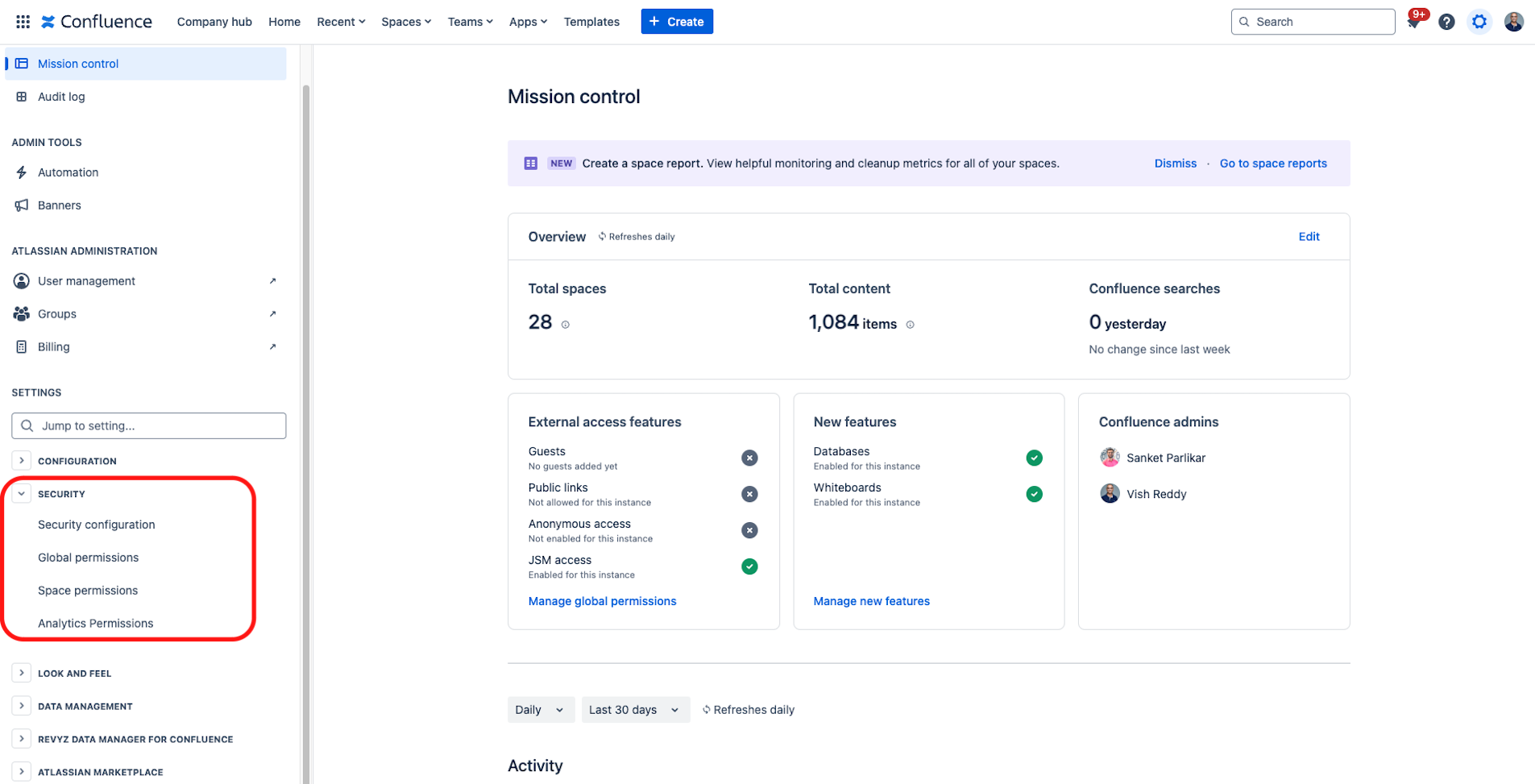Viewport: 1535px width, 784px height.
Task: Open Audit log from the sidebar icon
Action: point(21,96)
